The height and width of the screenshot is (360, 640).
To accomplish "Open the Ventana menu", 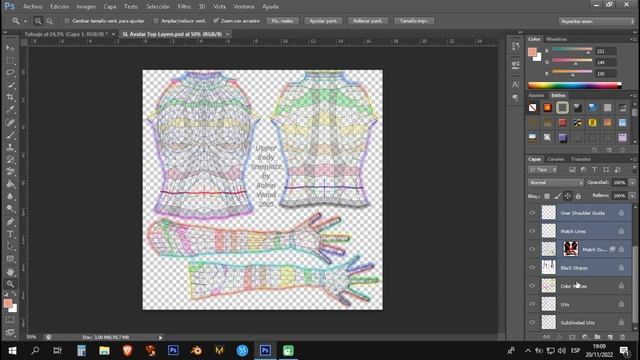I will pos(244,7).
